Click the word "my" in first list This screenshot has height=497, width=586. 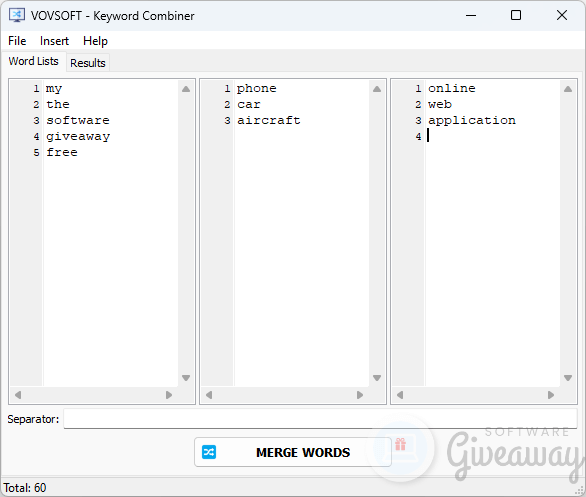pyautogui.click(x=54, y=89)
